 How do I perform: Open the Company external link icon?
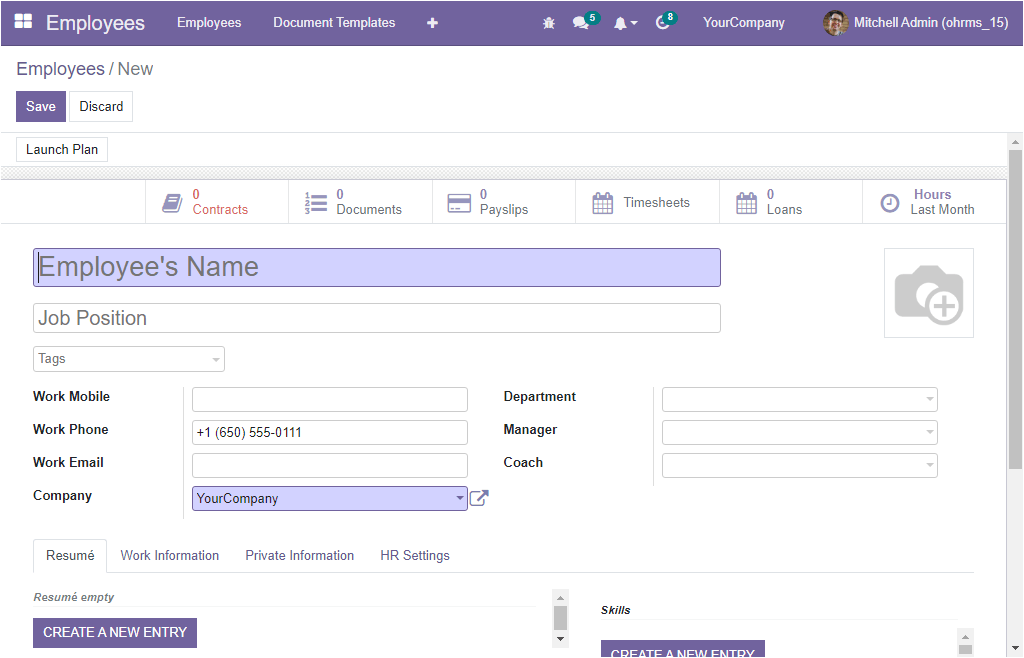479,498
